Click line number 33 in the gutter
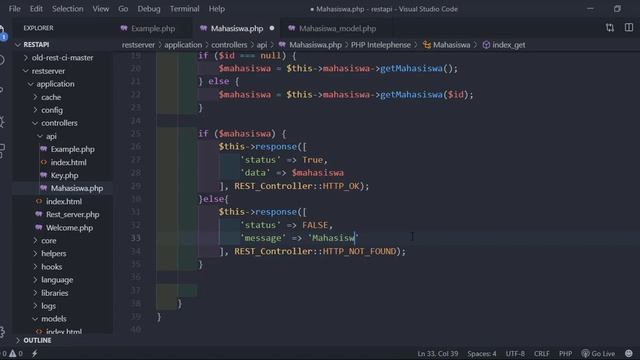 136,238
